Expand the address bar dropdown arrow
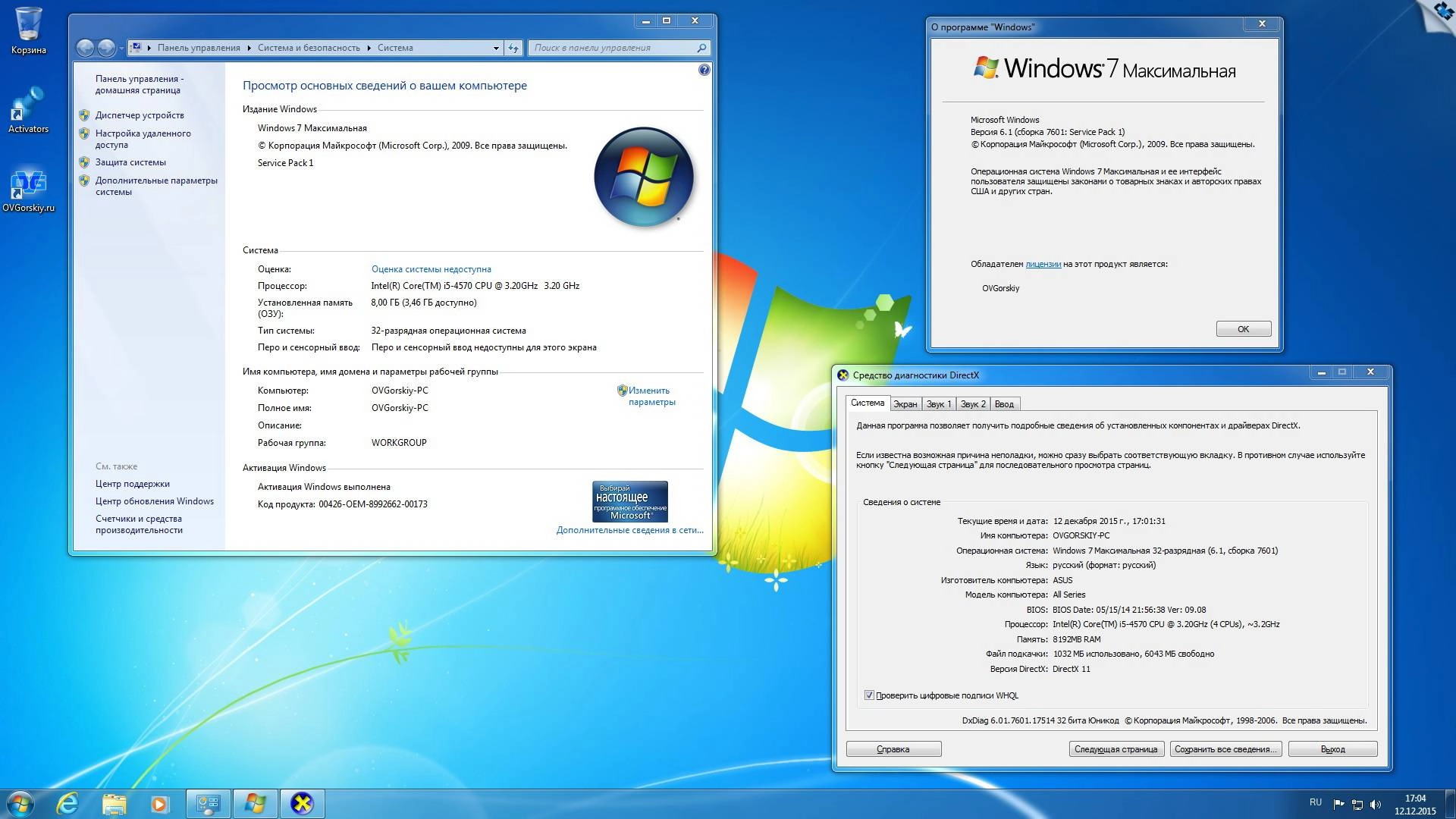Screen dimensions: 1456x819 pyautogui.click(x=497, y=47)
